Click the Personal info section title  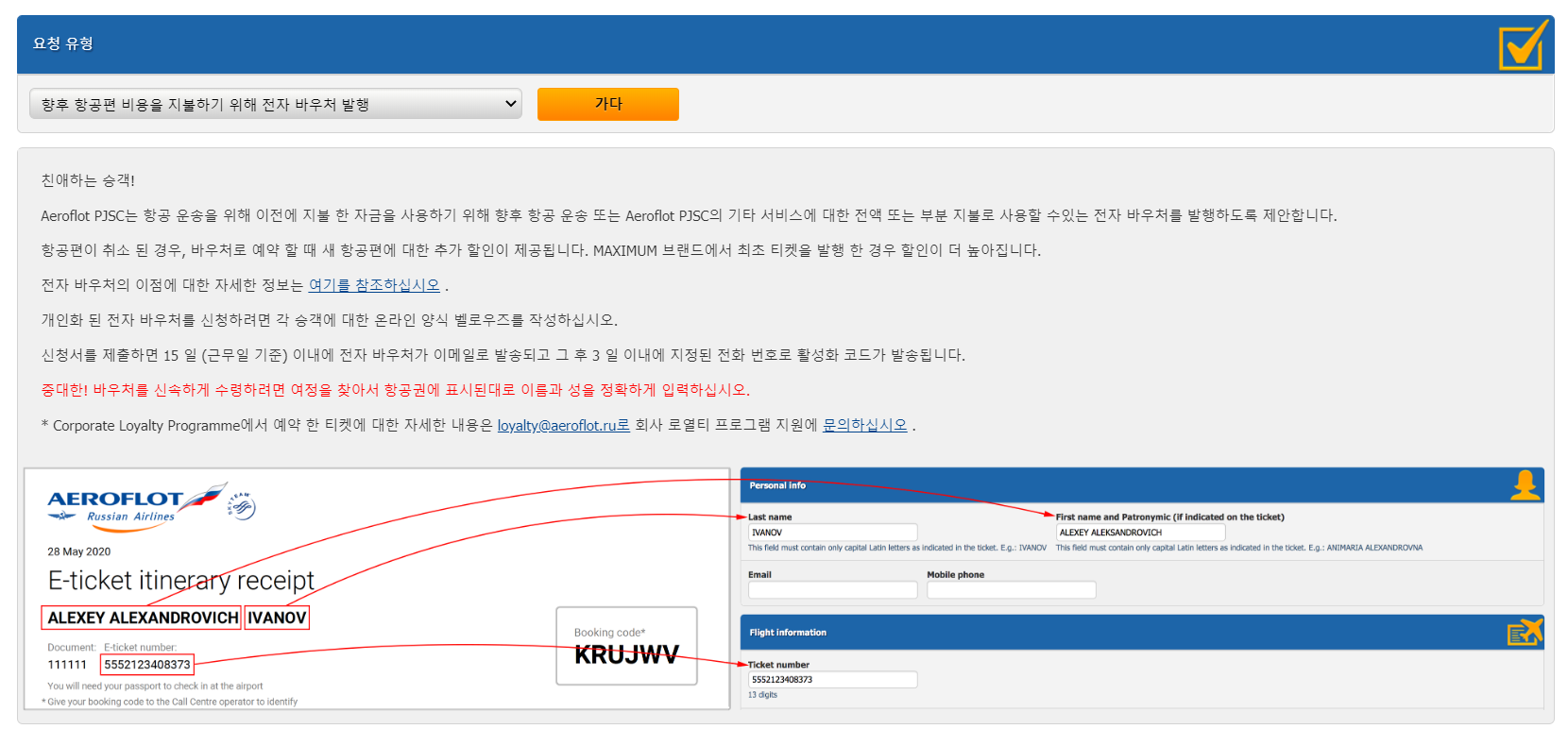777,485
